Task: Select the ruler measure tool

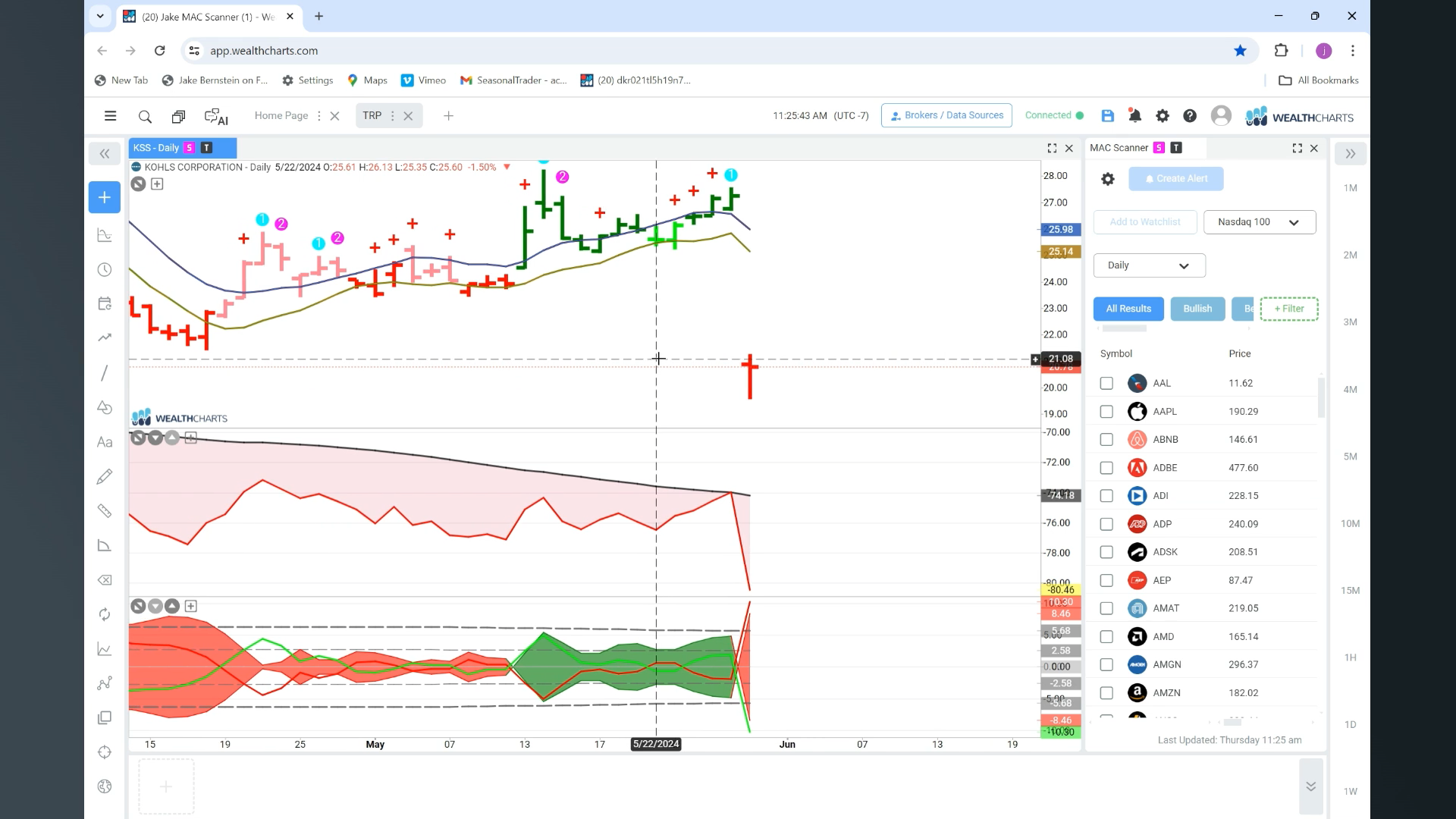Action: coord(105,511)
